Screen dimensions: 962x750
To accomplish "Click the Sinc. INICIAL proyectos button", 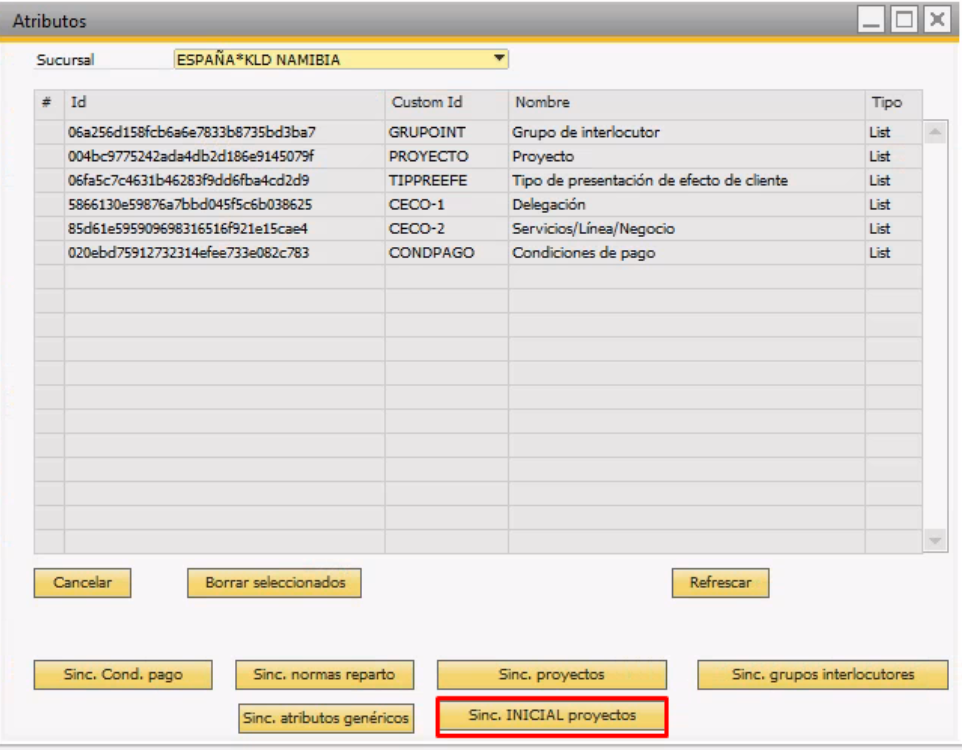I will coord(552,716).
